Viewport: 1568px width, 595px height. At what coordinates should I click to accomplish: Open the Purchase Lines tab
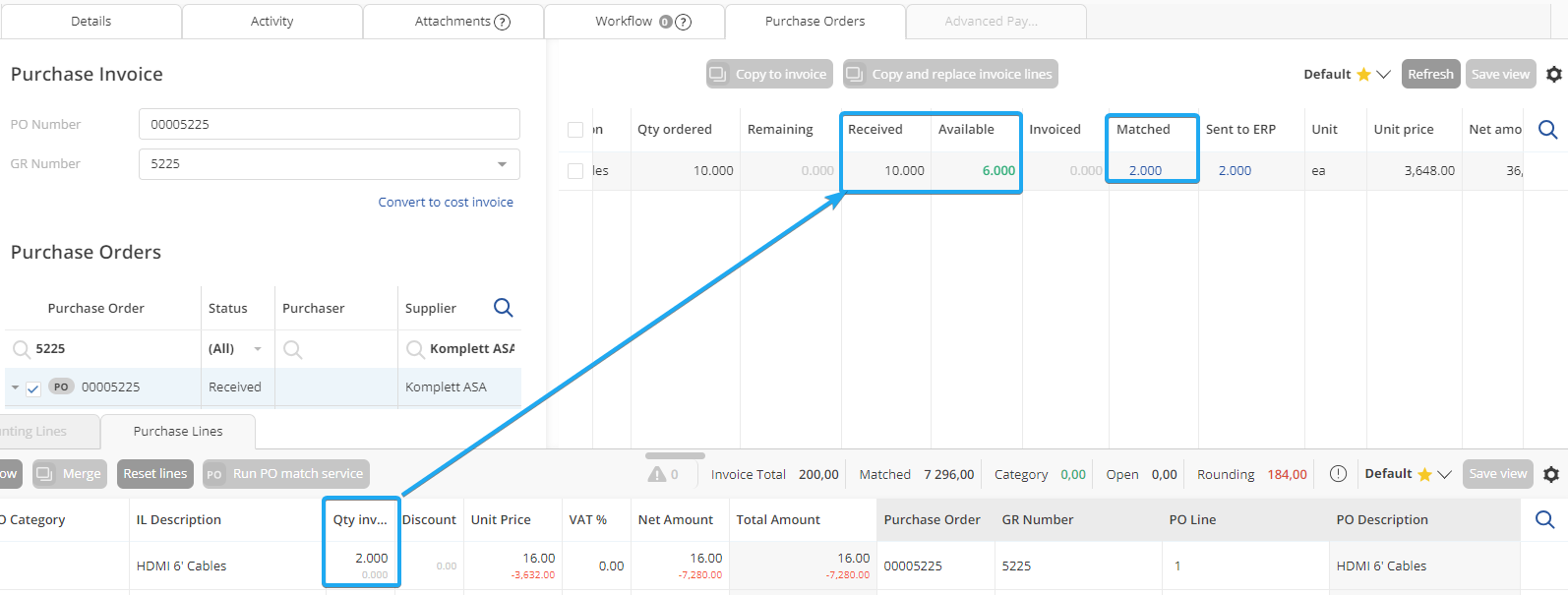coord(178,432)
